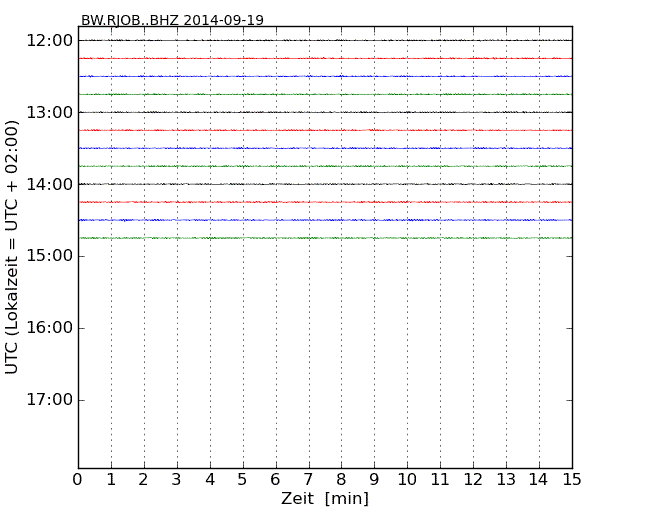The width and height of the screenshot is (650, 520).
Task: Select the 13:00 y-axis tick label
Action: (50, 112)
